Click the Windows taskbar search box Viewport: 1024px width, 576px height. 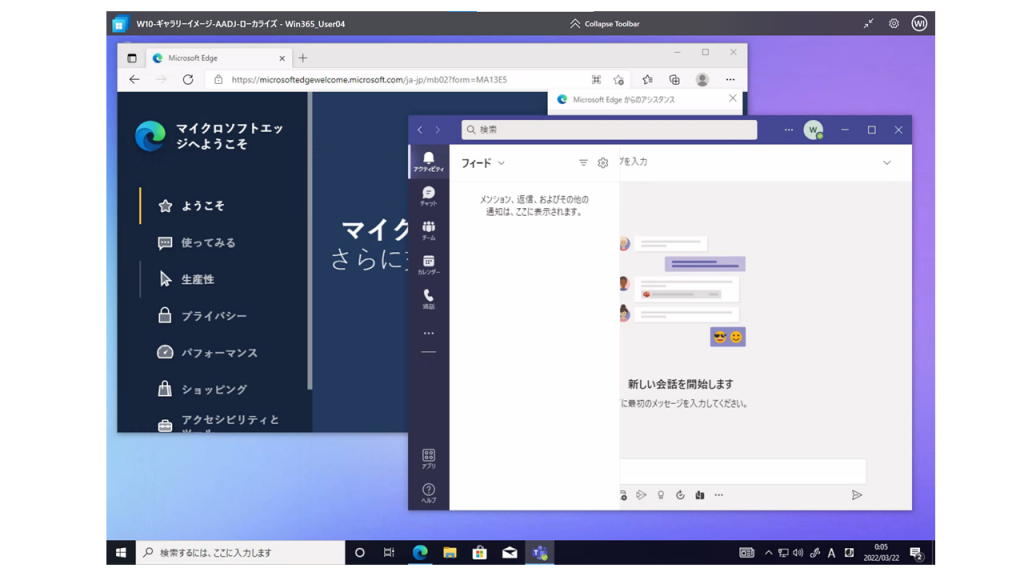coord(240,552)
